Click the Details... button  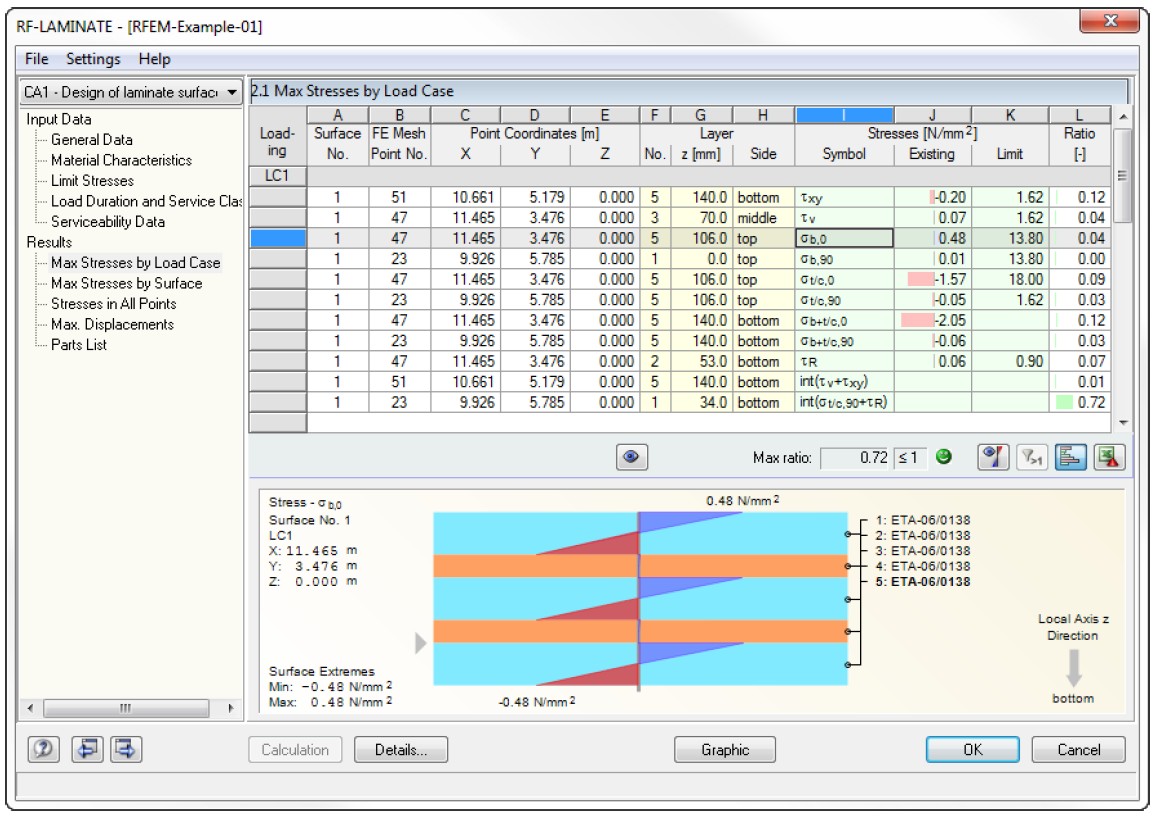(401, 750)
